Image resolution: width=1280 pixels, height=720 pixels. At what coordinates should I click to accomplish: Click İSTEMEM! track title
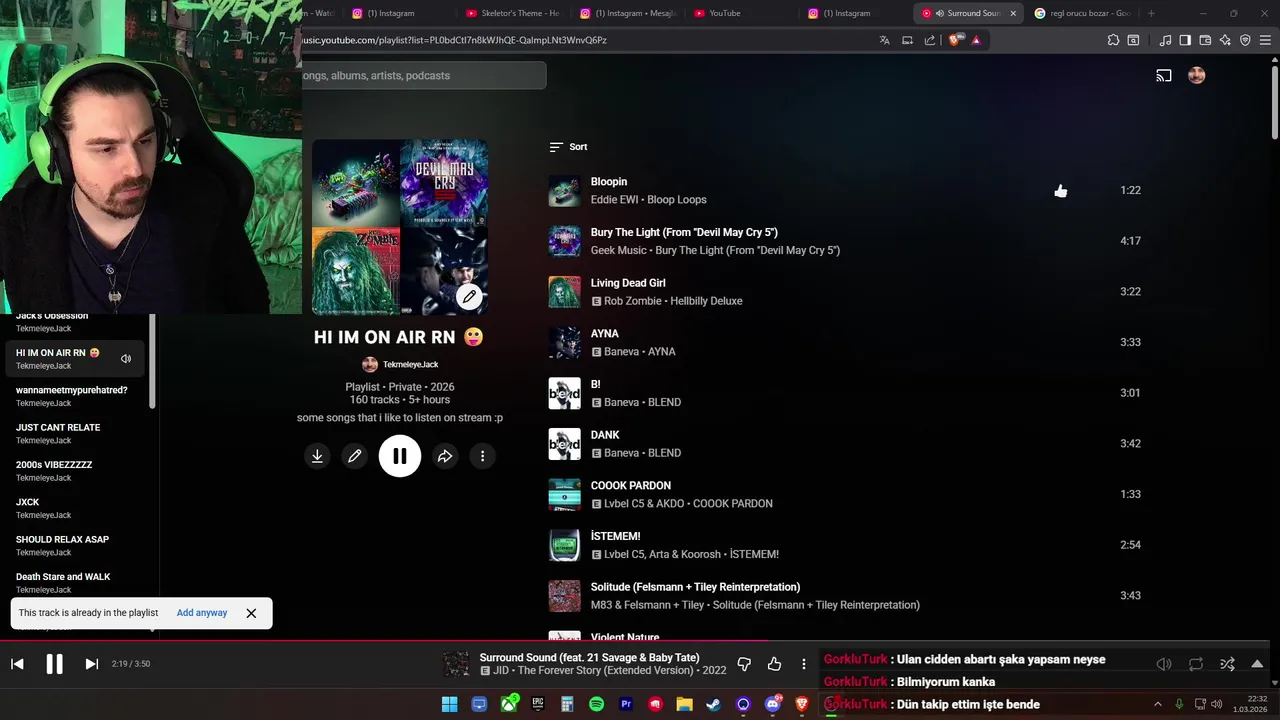tap(615, 536)
